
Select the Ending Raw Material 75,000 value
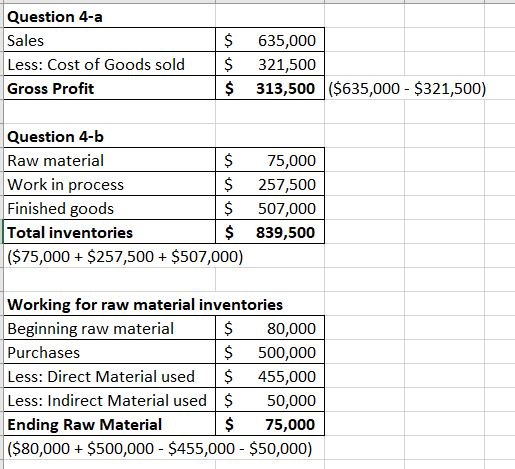(x=270, y=424)
